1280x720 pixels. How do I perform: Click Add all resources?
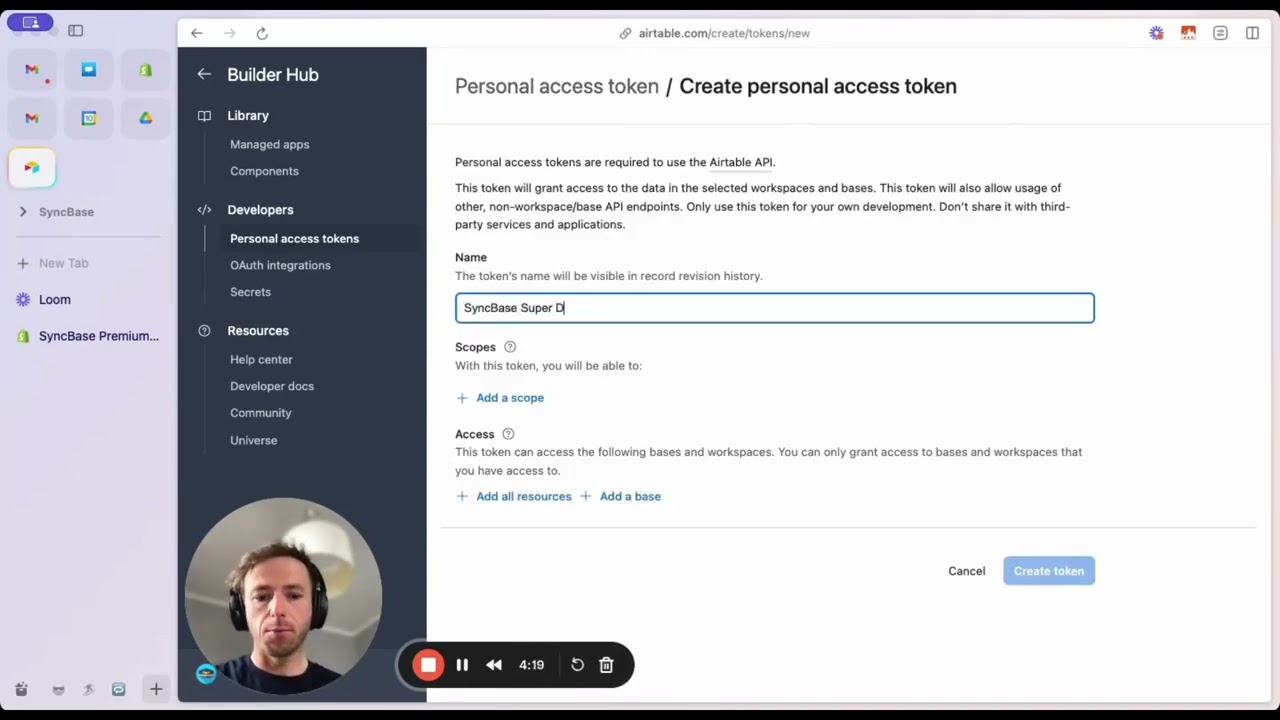514,496
